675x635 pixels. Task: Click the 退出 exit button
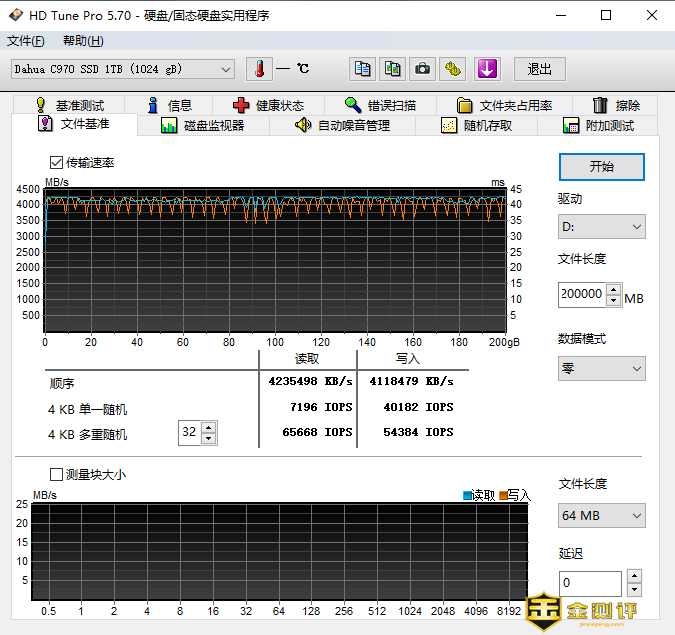click(540, 69)
